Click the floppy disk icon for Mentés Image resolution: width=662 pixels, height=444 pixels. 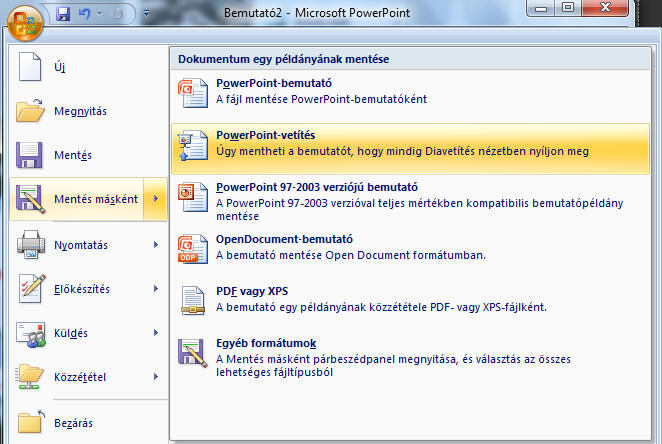point(29,155)
